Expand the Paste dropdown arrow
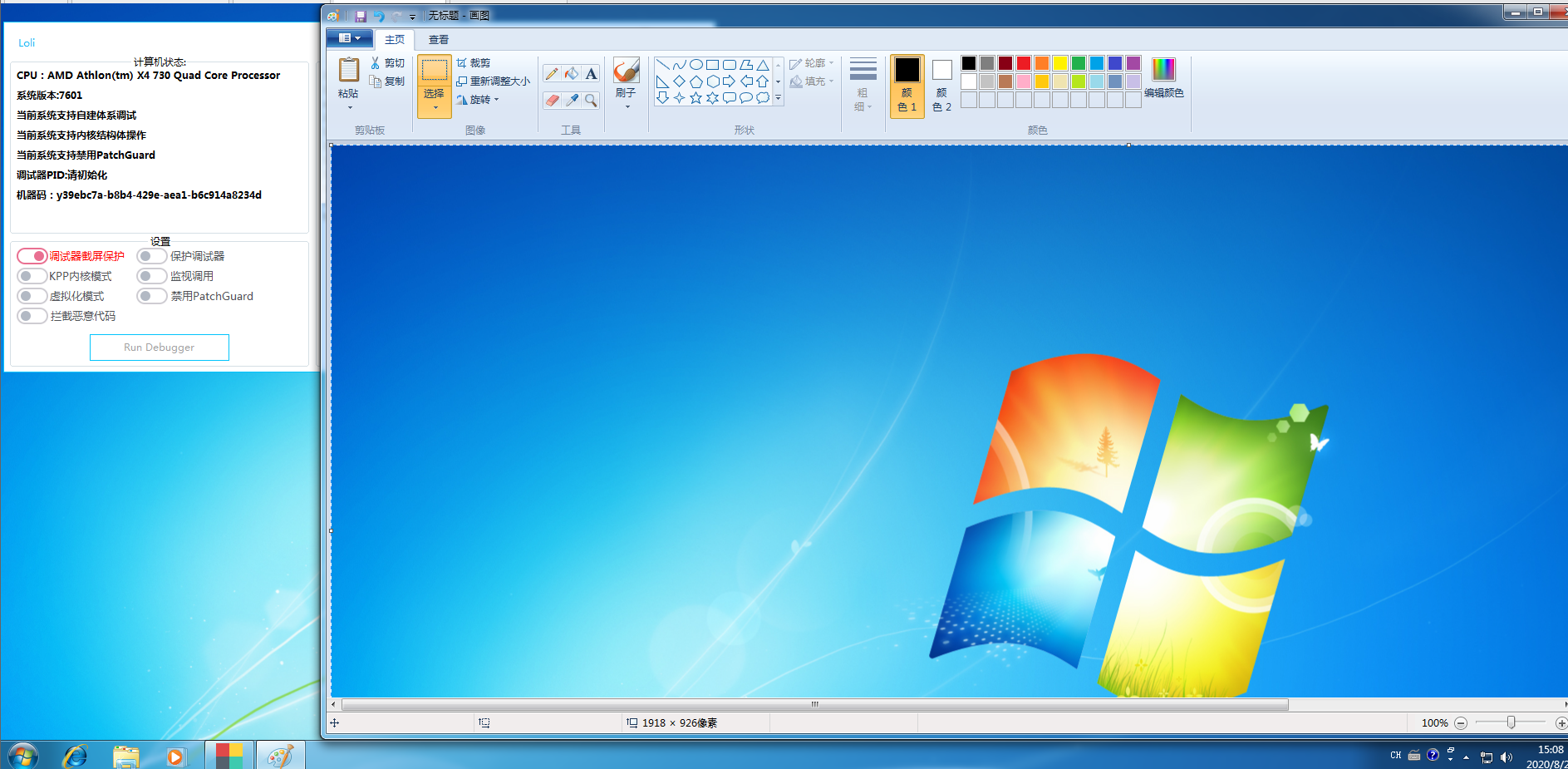This screenshot has height=769, width=1568. point(350,107)
